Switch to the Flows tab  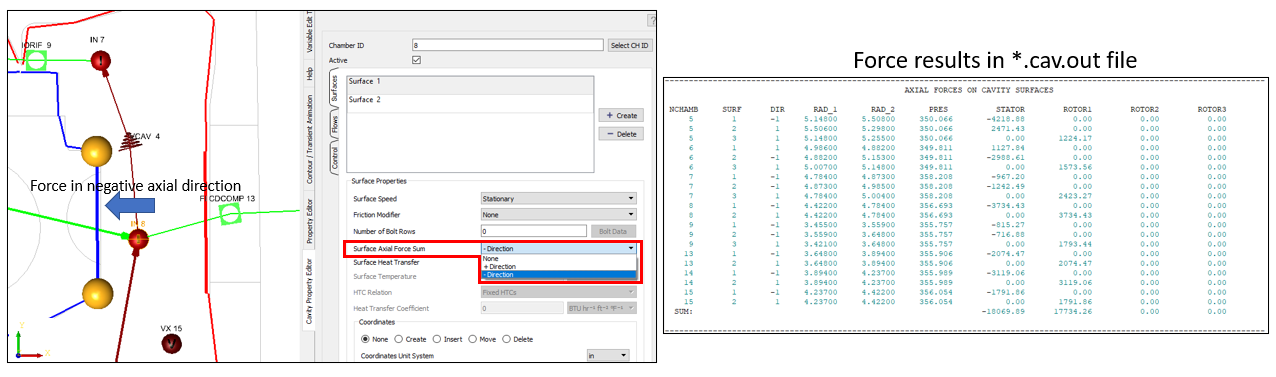click(335, 126)
